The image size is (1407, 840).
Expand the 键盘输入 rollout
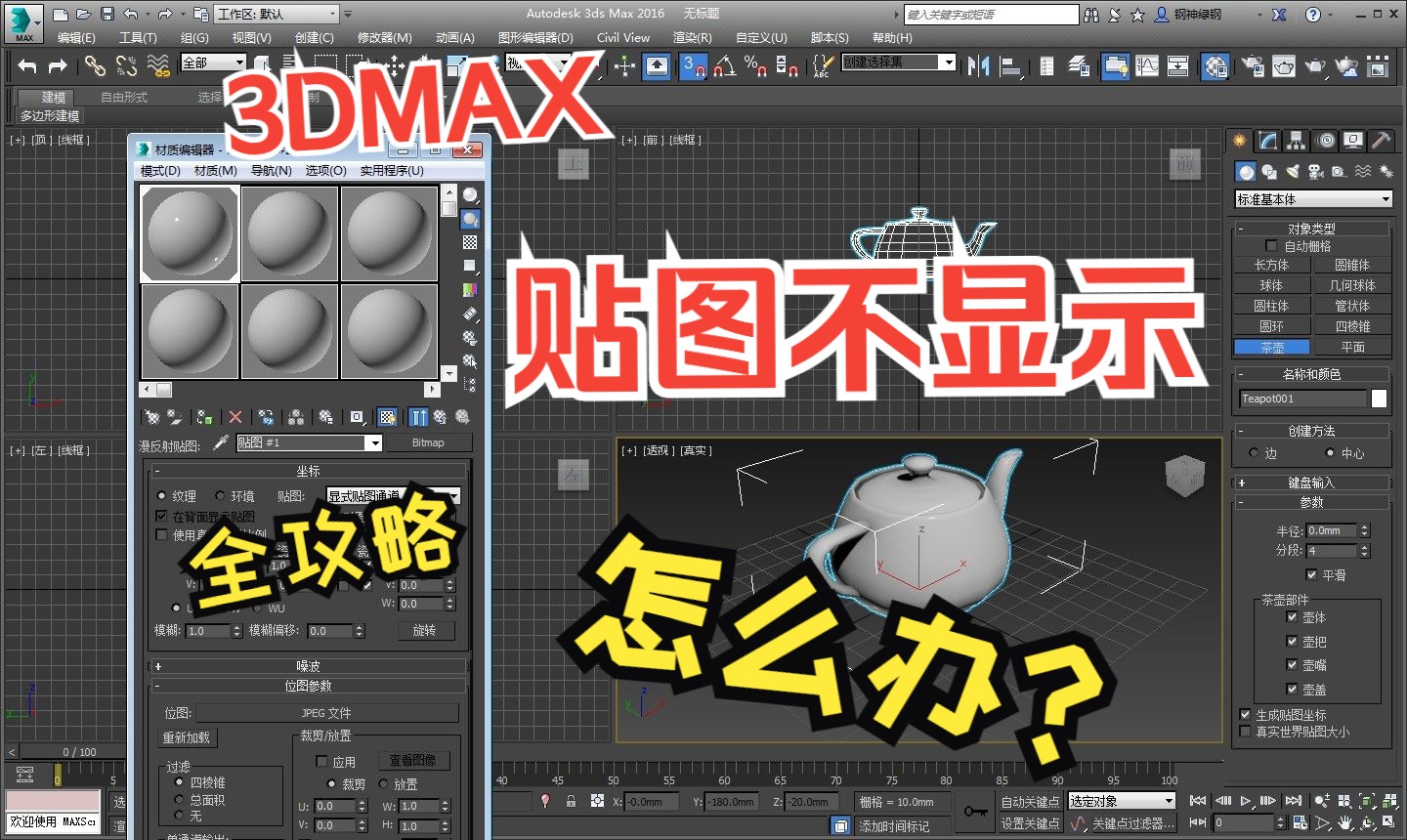coord(1311,483)
